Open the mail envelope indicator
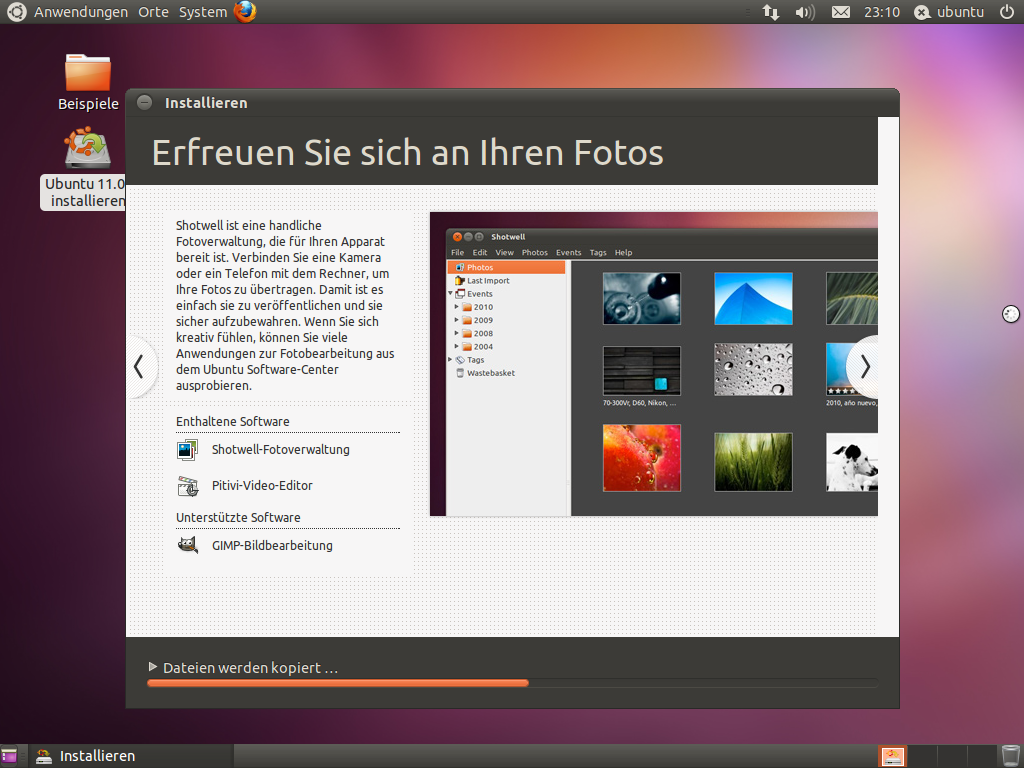 [840, 12]
